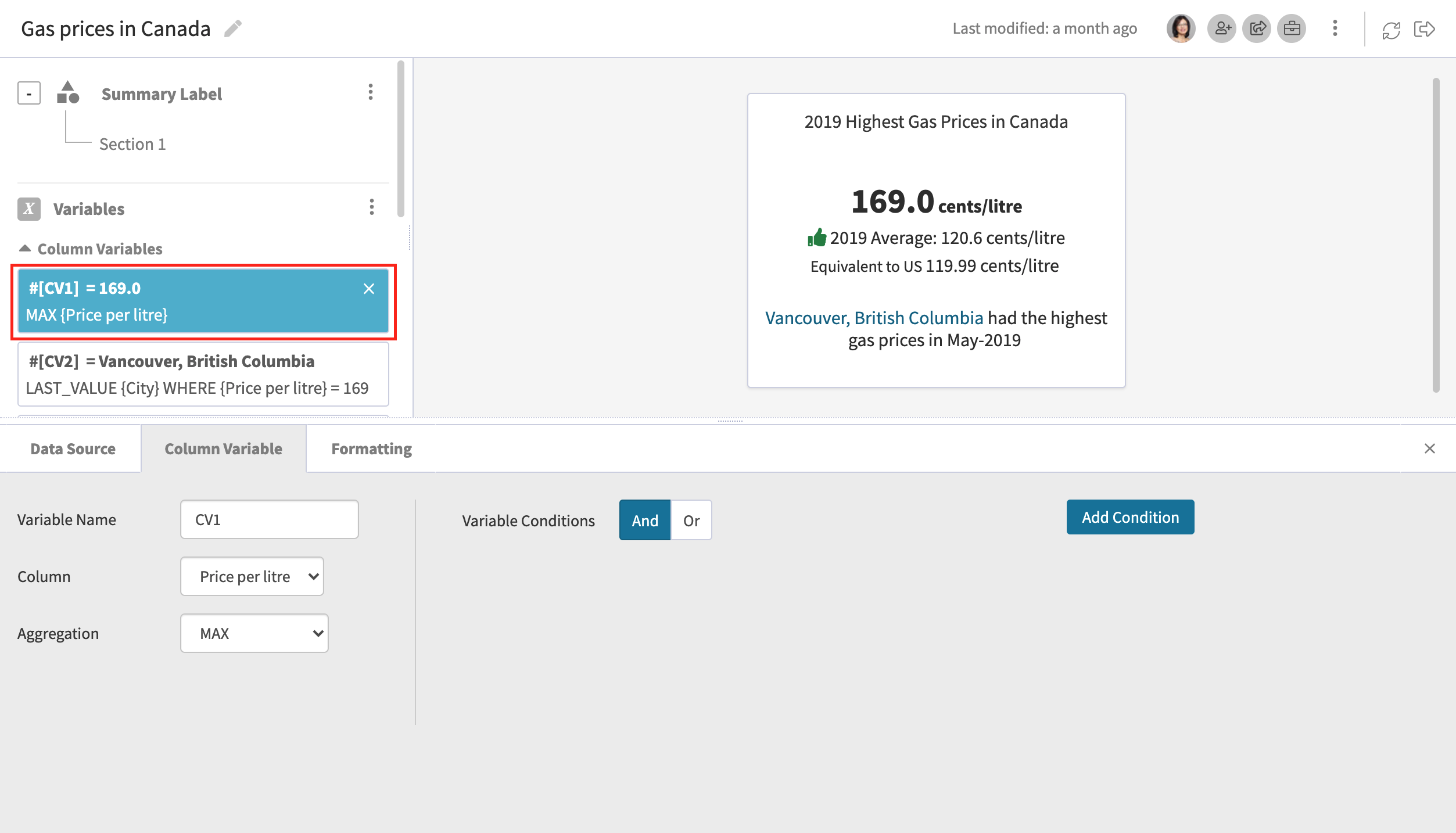Select the CV1 variable card
This screenshot has height=833, width=1456.
pyautogui.click(x=203, y=301)
